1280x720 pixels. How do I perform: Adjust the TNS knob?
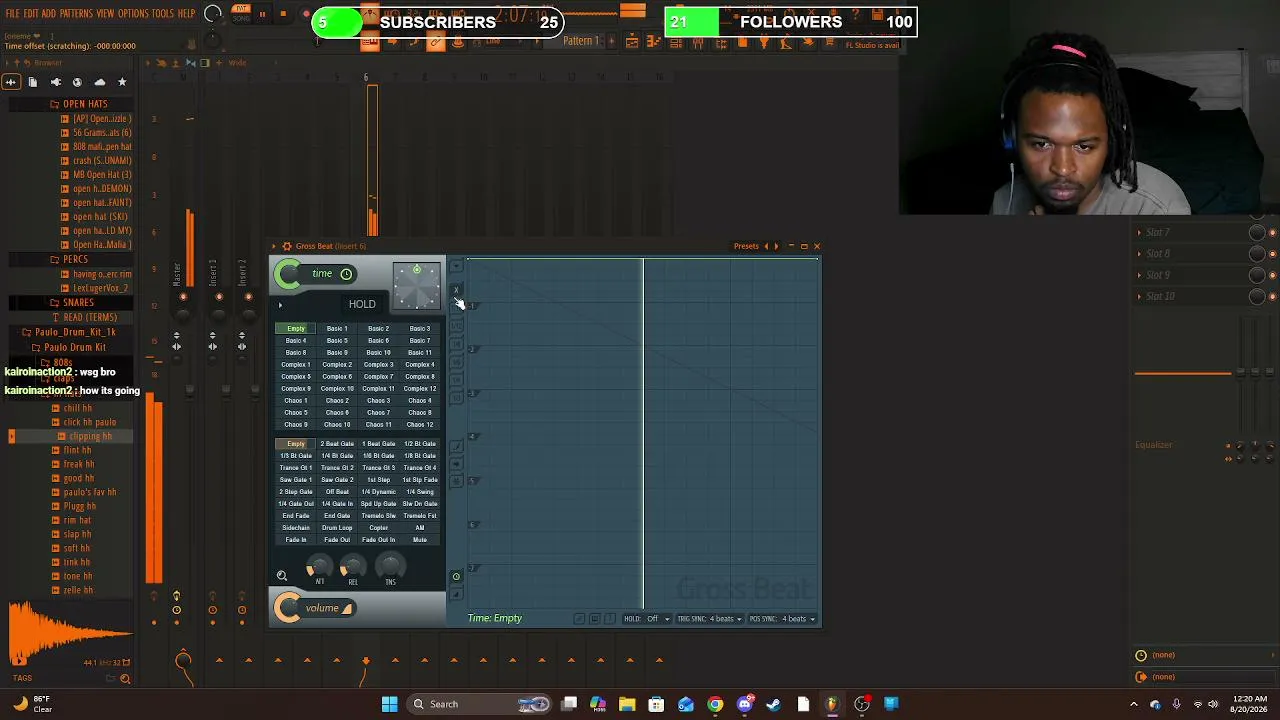coord(390,567)
